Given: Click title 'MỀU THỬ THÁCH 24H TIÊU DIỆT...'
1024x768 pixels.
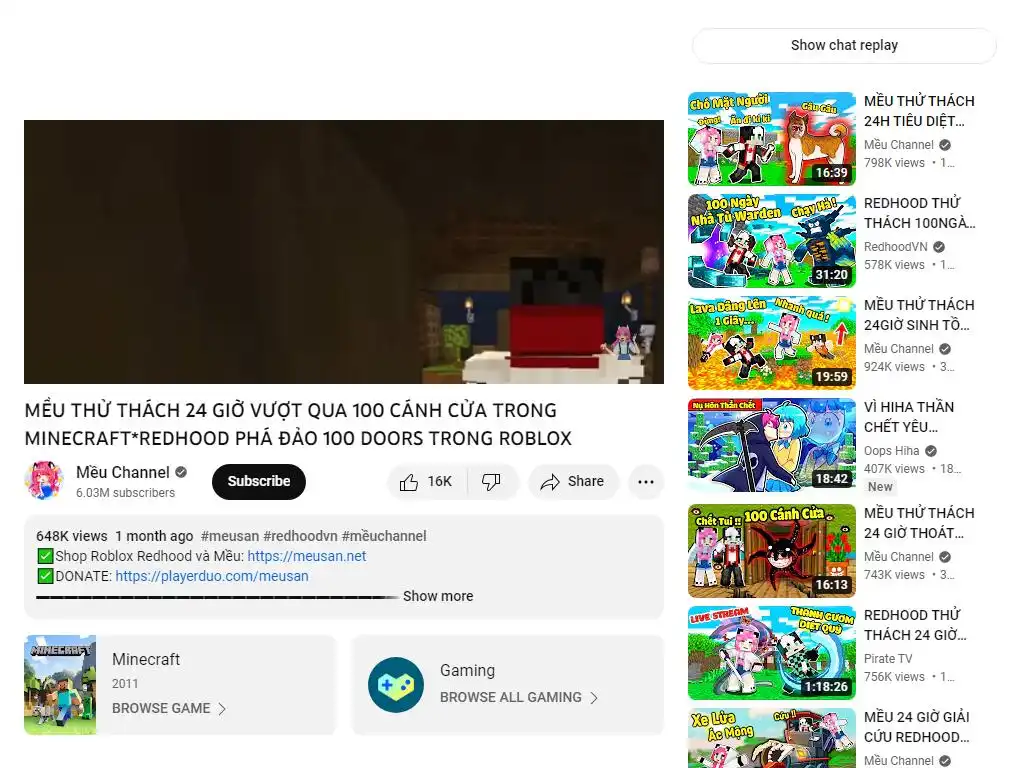Looking at the screenshot, I should coord(920,111).
